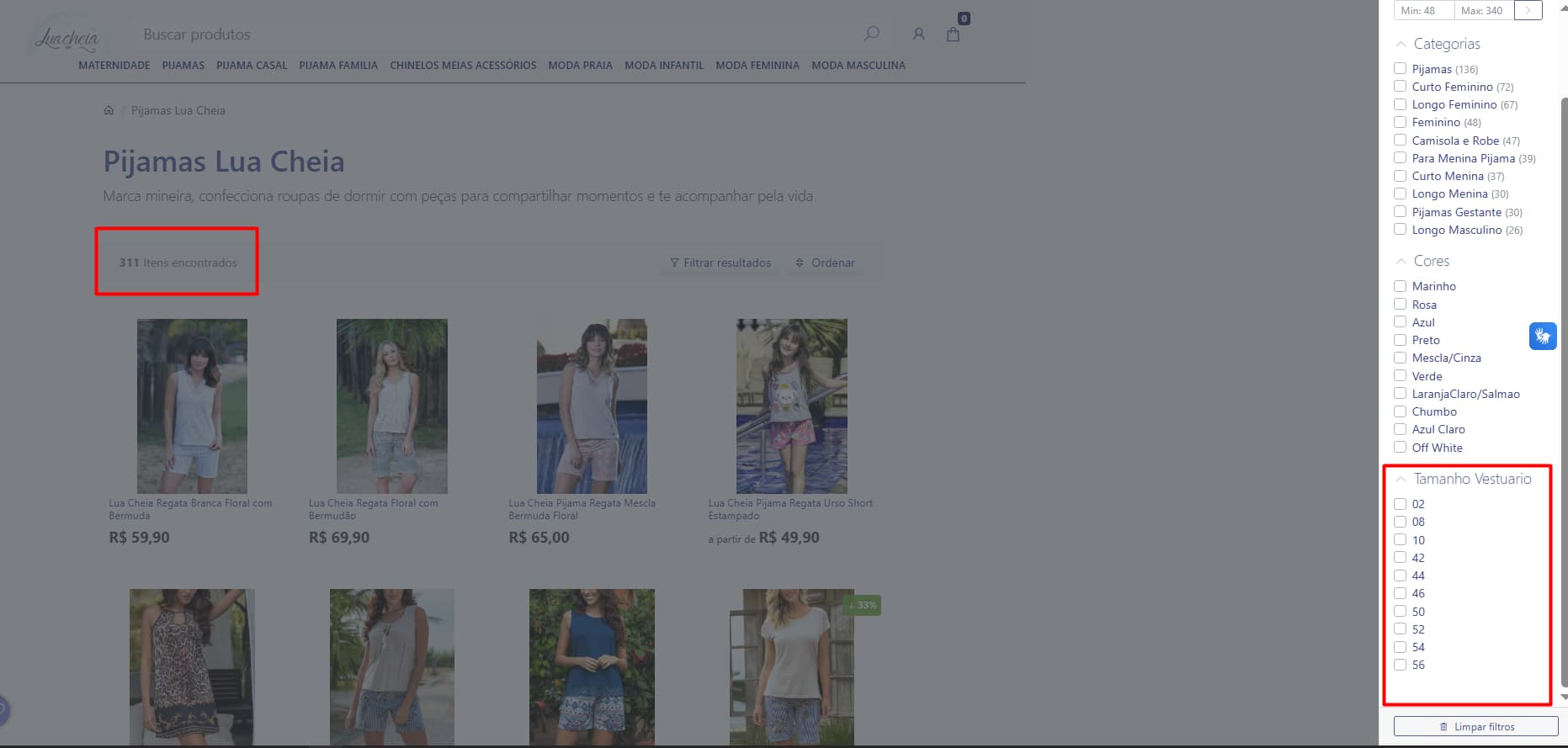Click the home breadcrumb icon
Viewport: 1568px width, 748px height.
pos(109,110)
